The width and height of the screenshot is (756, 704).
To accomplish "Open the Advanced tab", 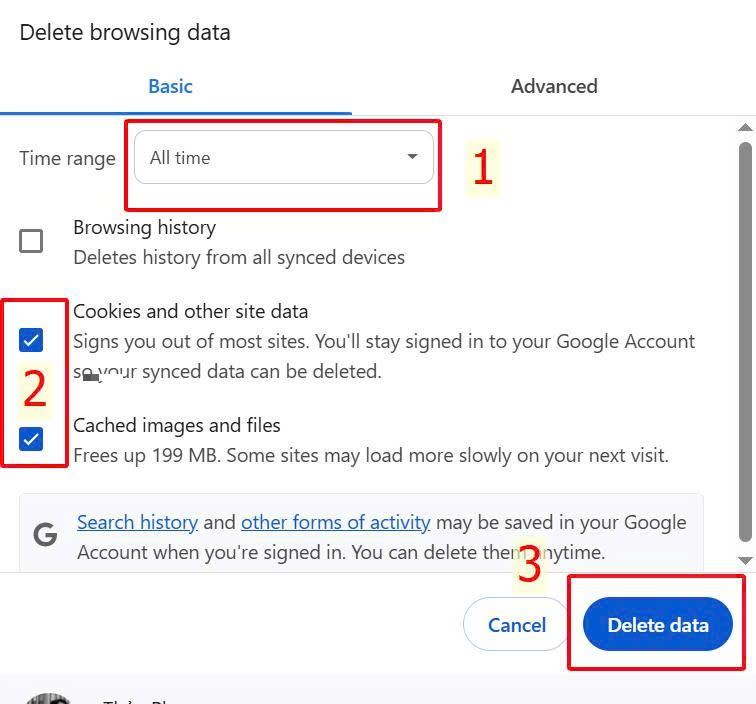I will coord(554,86).
